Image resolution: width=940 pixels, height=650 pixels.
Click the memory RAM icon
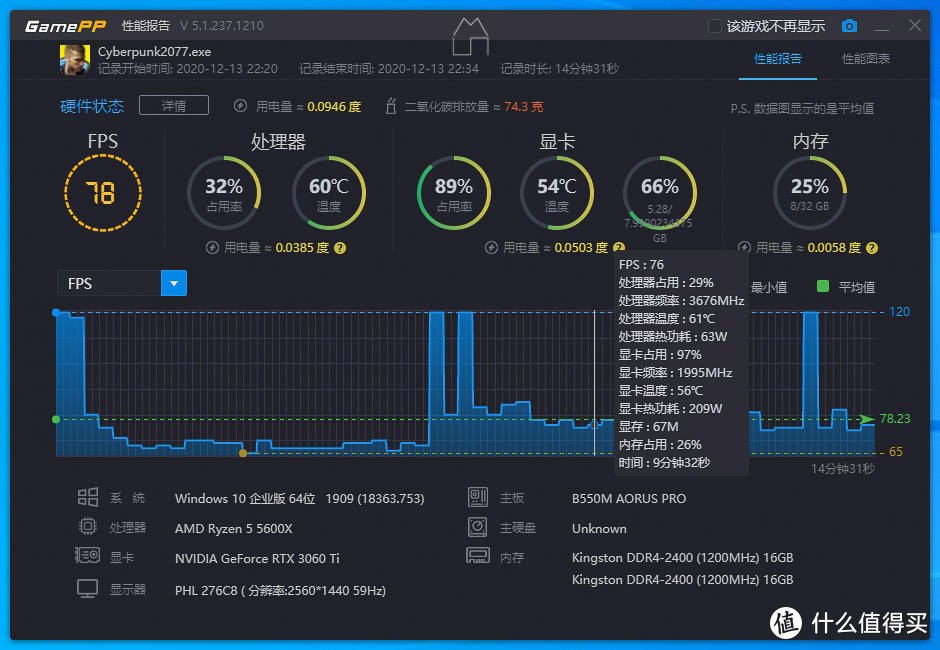(x=478, y=556)
